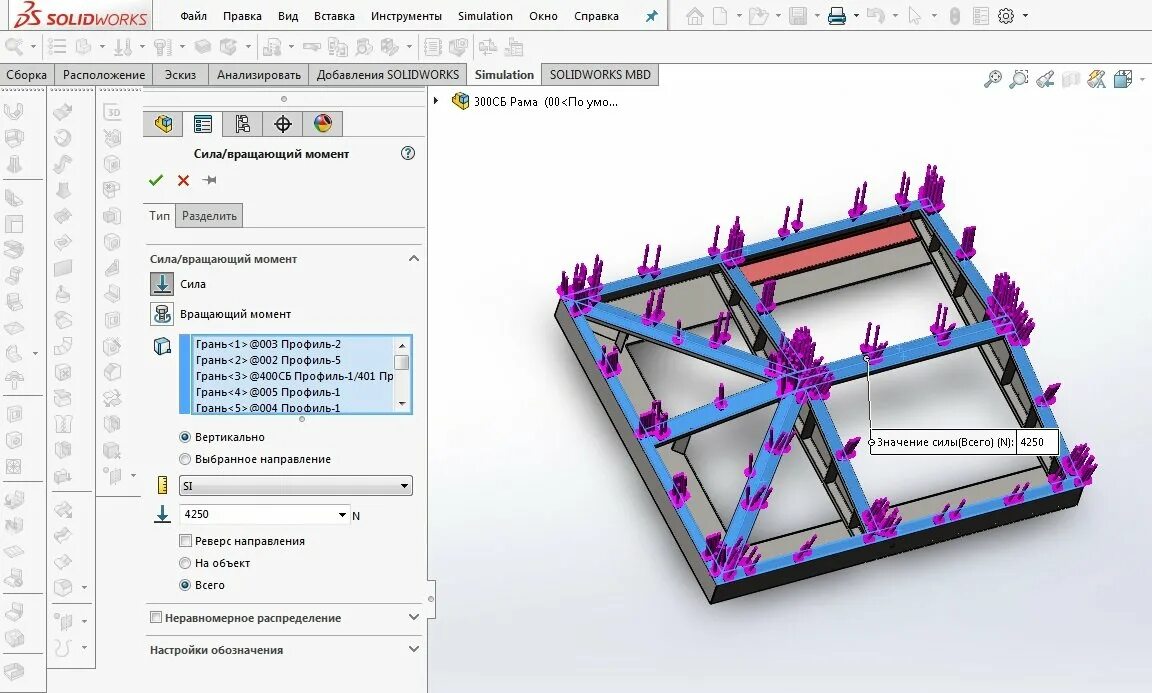Open Options via the gear icon

coord(1006,15)
